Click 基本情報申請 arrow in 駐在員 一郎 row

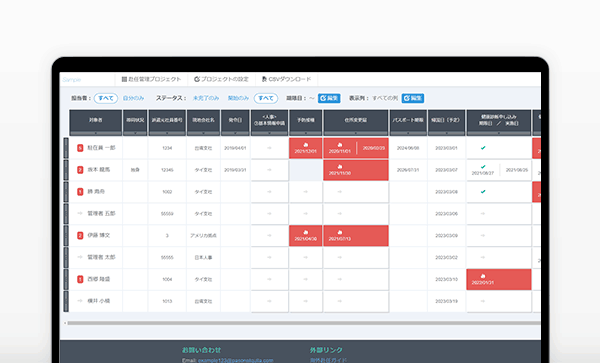click(x=269, y=148)
